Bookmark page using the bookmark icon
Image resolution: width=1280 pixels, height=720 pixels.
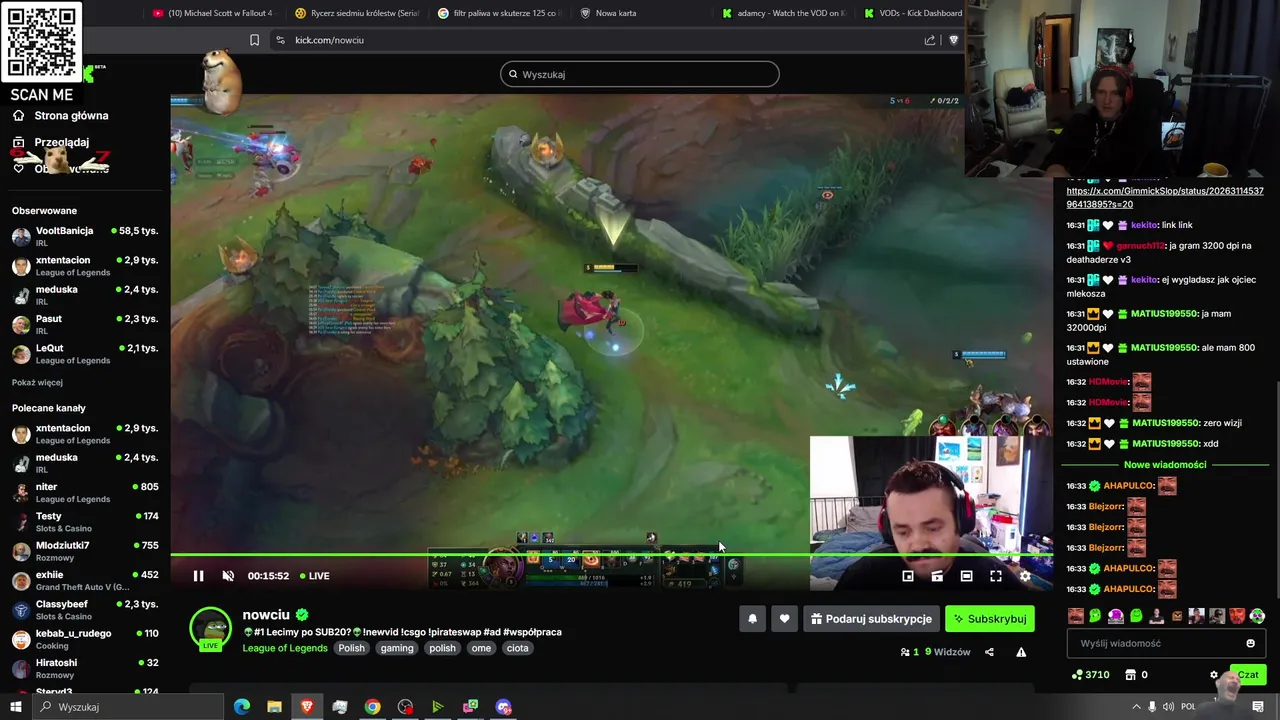click(x=254, y=40)
